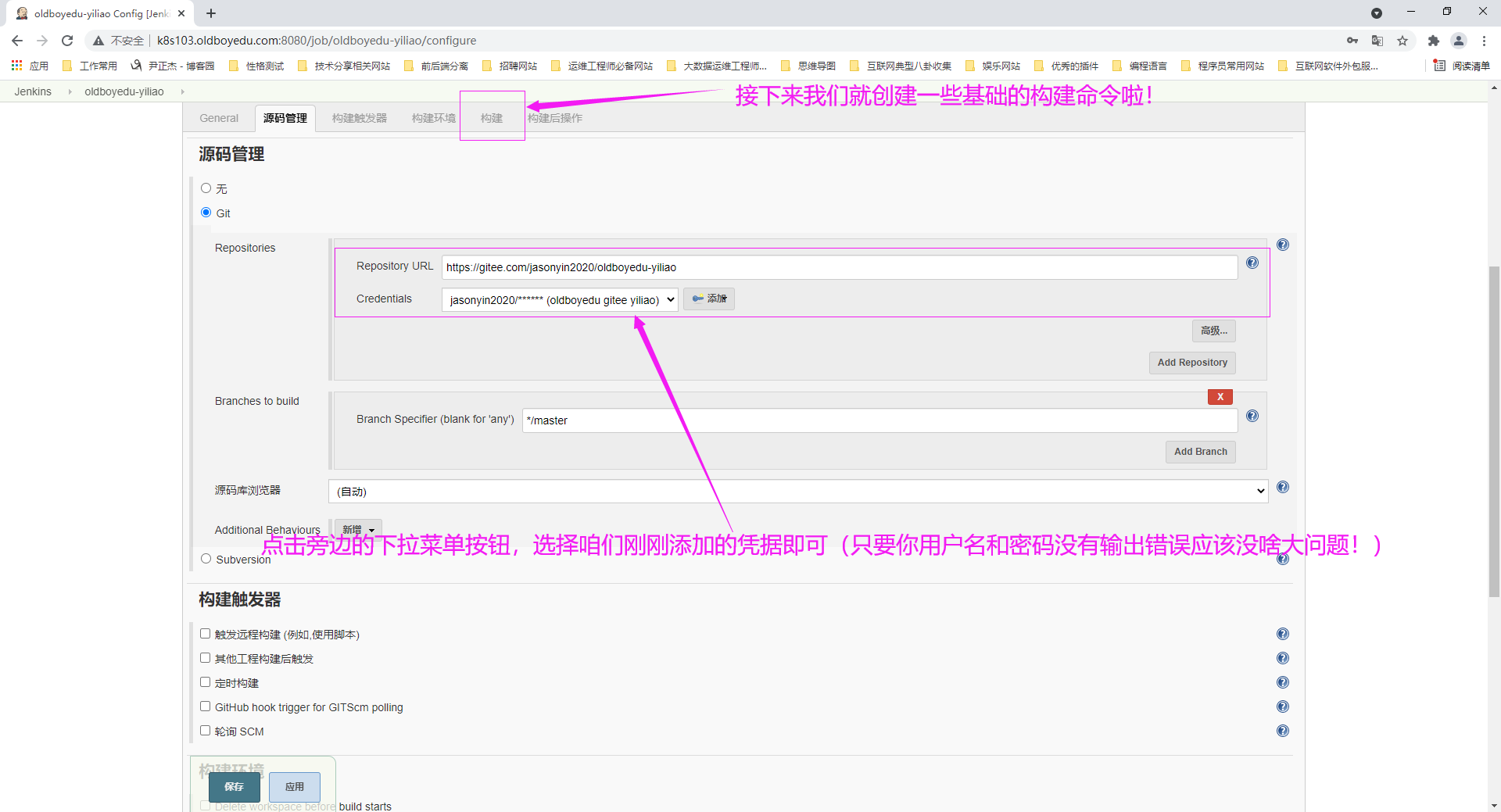This screenshot has width=1501, height=812.
Task: Click help icon for 轮询 SCM option
Action: click(1283, 732)
